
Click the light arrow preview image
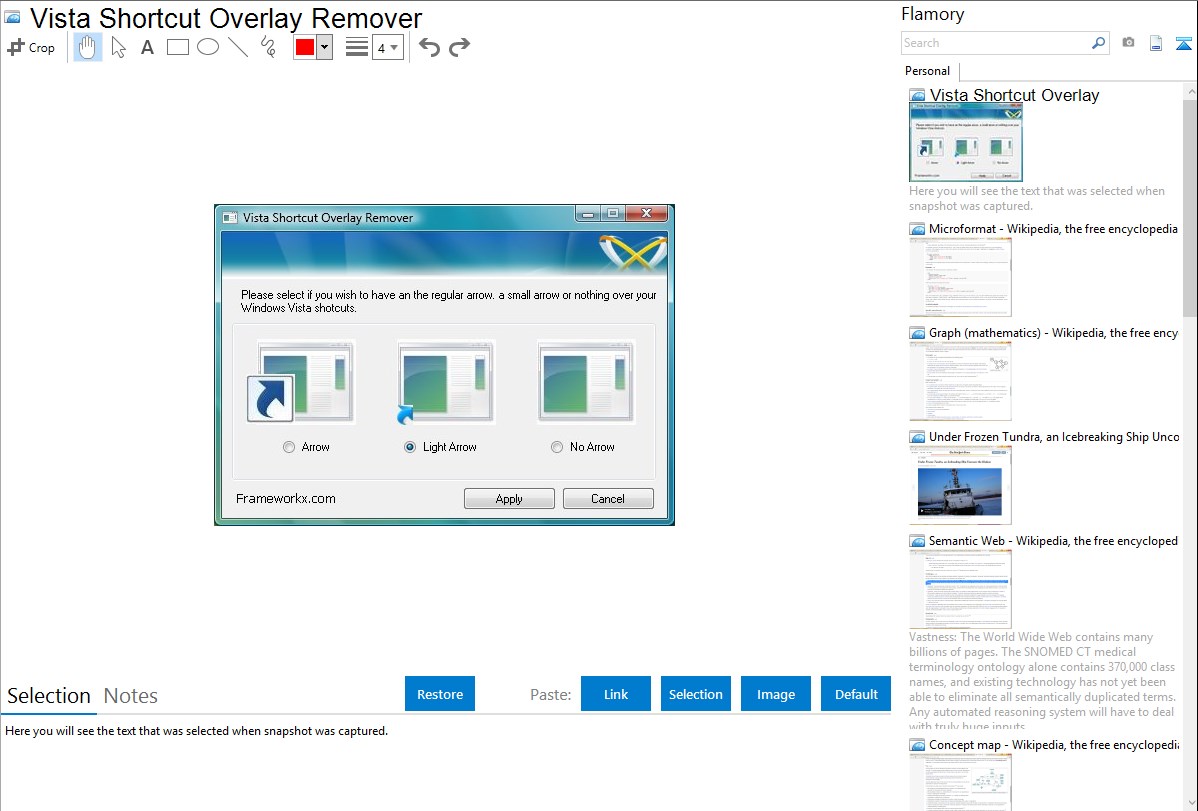[445, 381]
